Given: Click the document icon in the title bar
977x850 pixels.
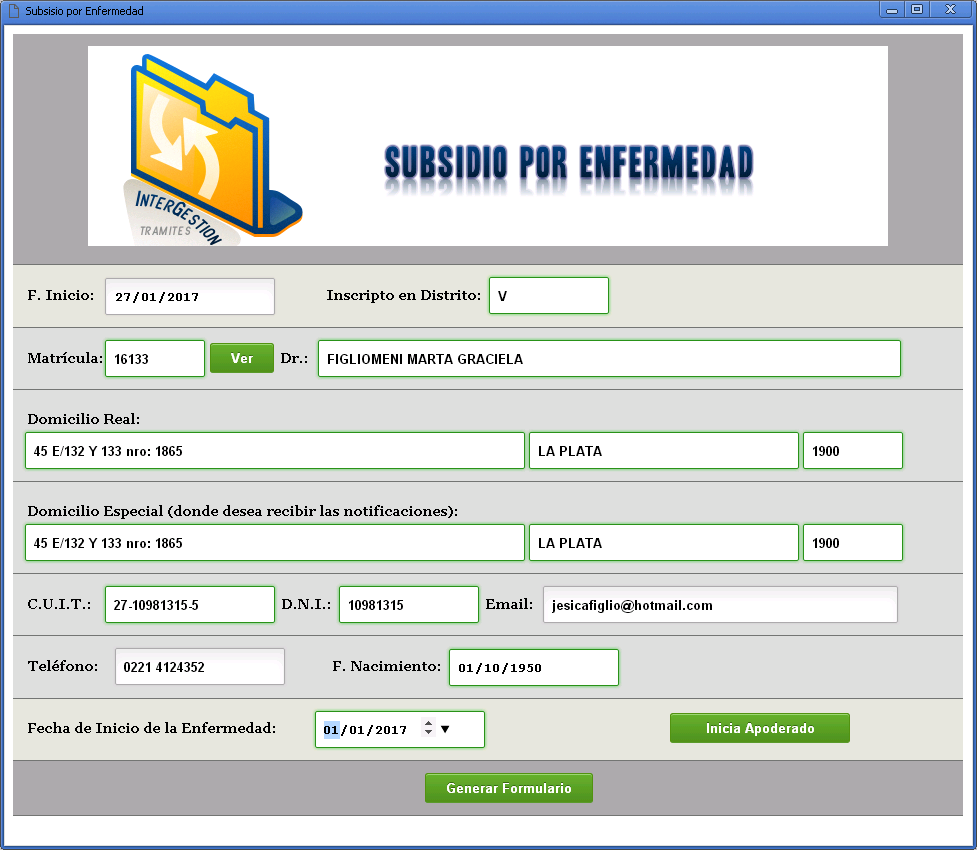Looking at the screenshot, I should (x=13, y=11).
